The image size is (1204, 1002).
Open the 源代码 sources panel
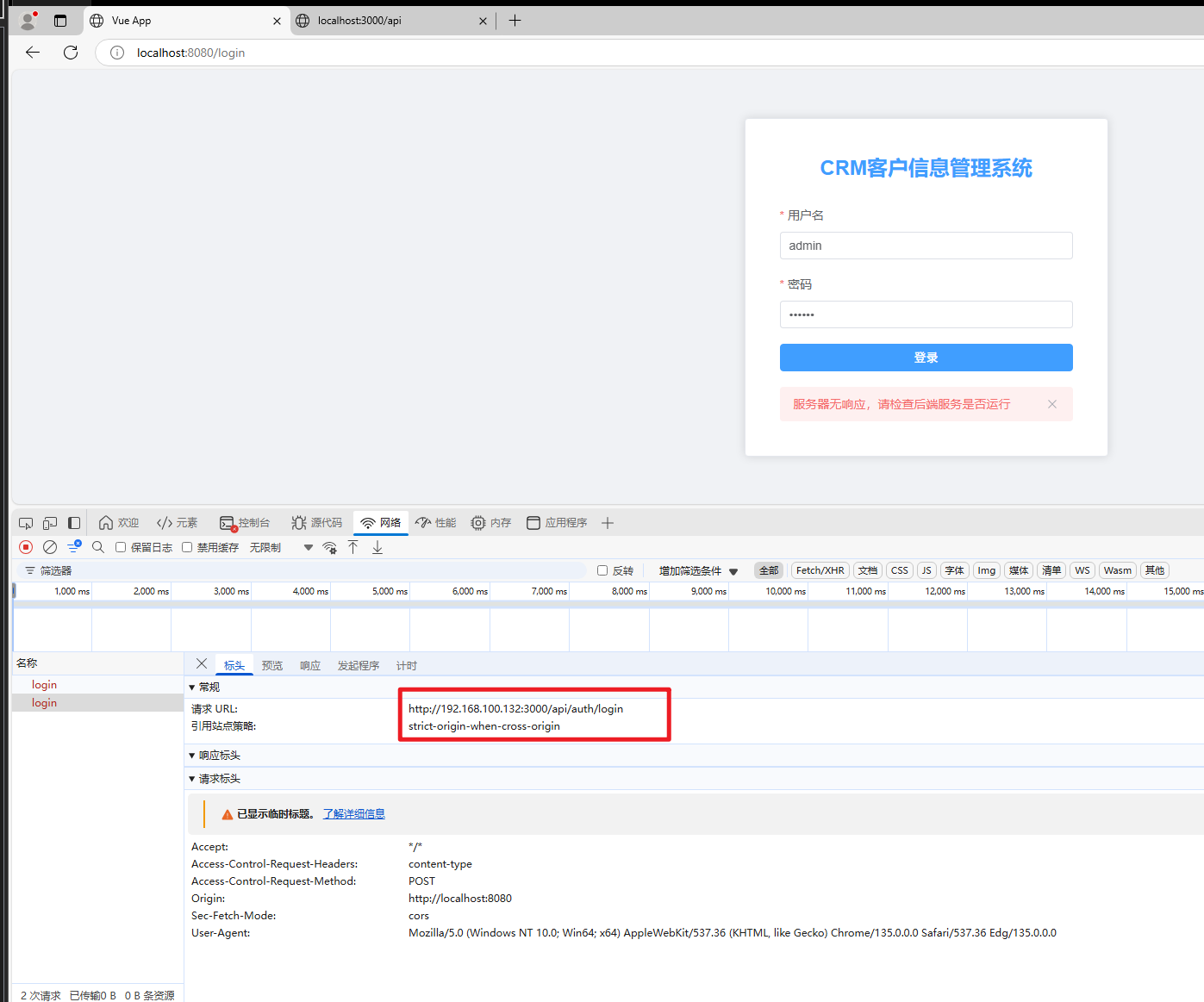(x=317, y=523)
